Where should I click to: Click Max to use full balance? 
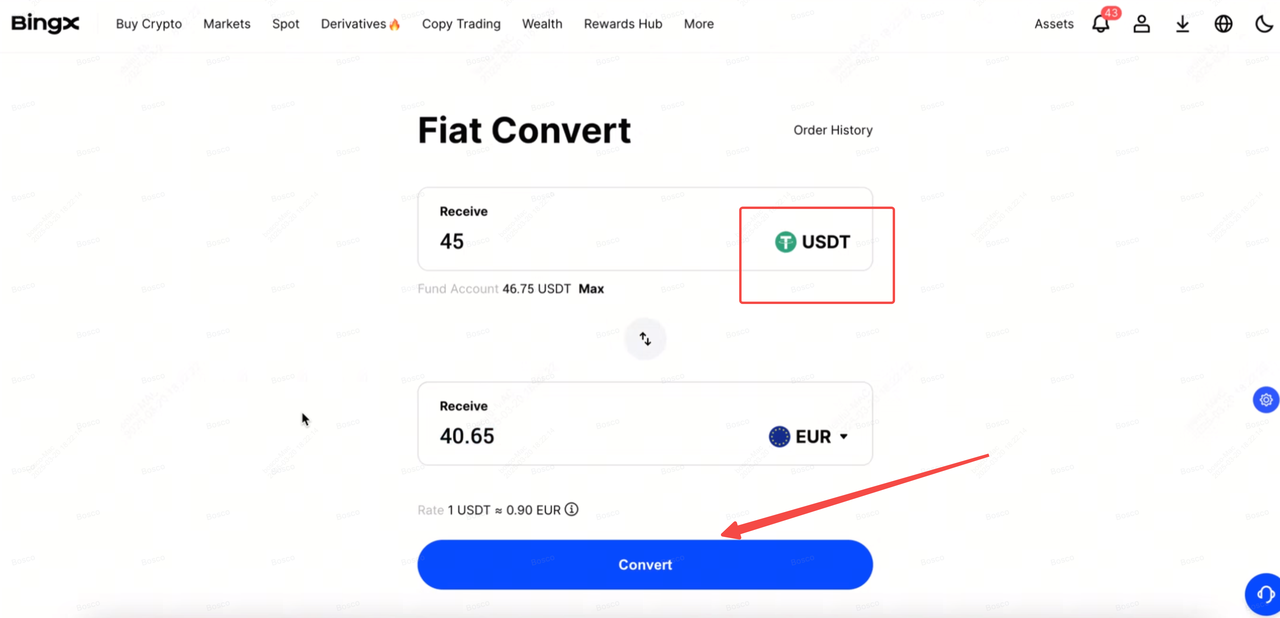(591, 289)
